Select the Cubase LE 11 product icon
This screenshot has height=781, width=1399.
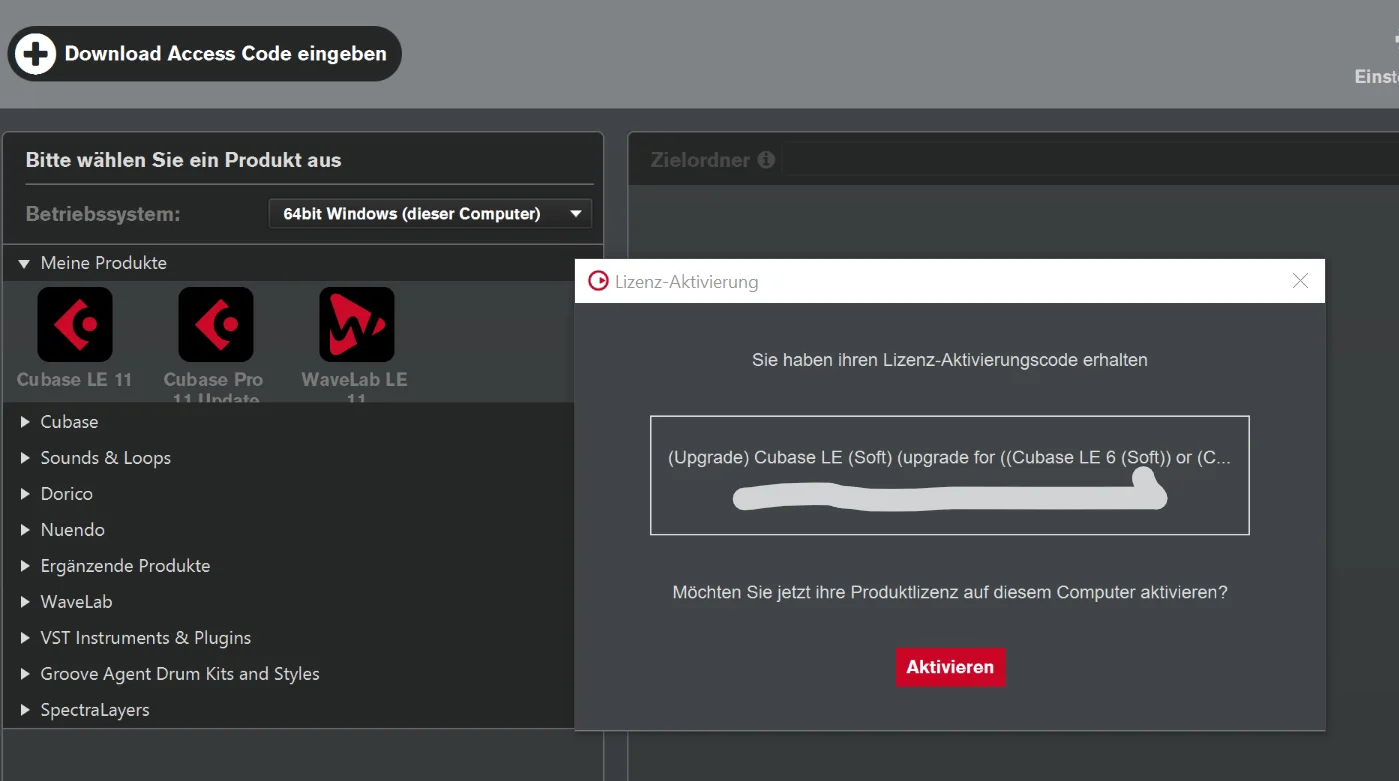(74, 324)
